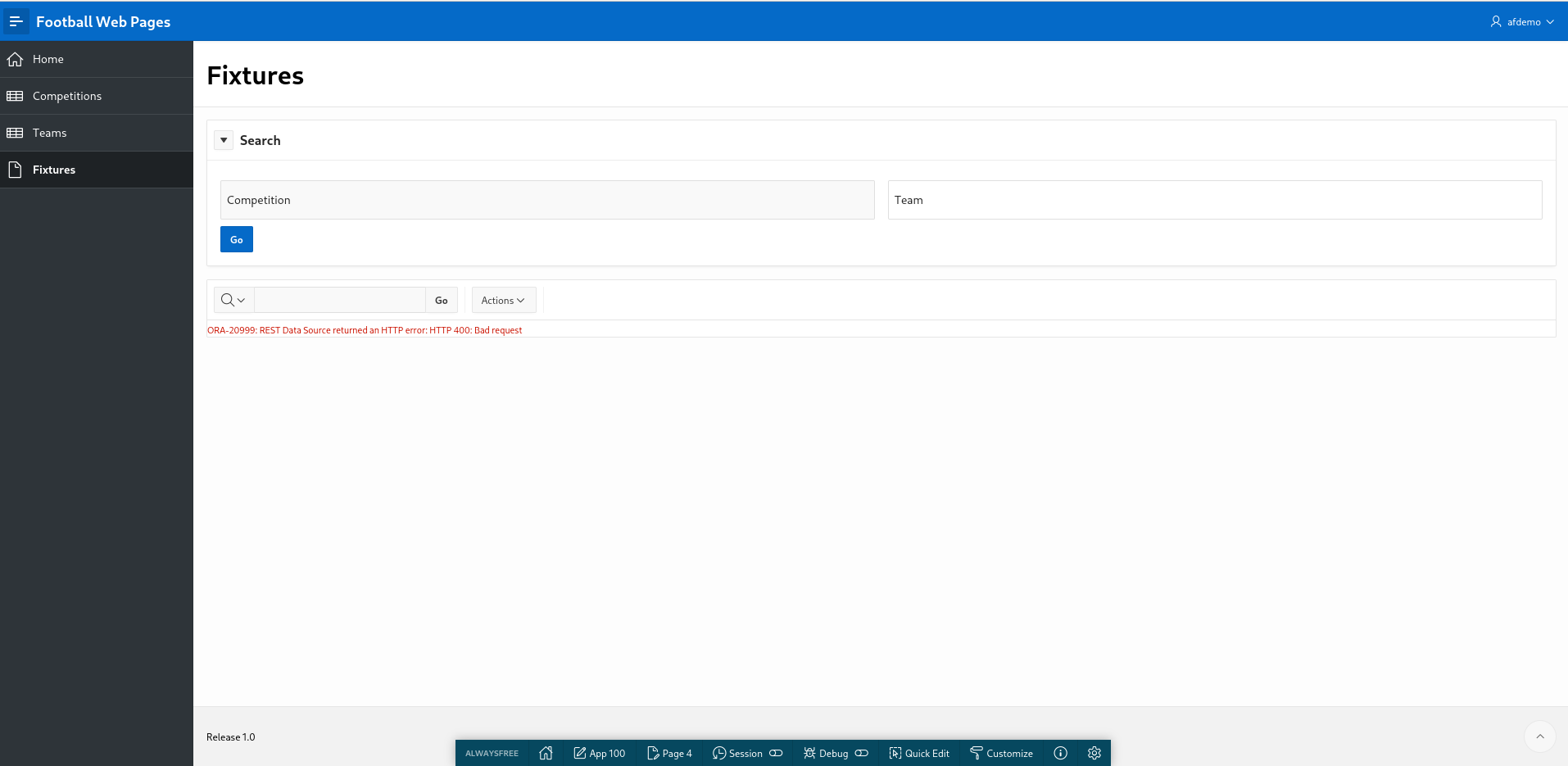This screenshot has width=1568, height=766.
Task: Open the Actions dropdown
Action: coord(503,300)
